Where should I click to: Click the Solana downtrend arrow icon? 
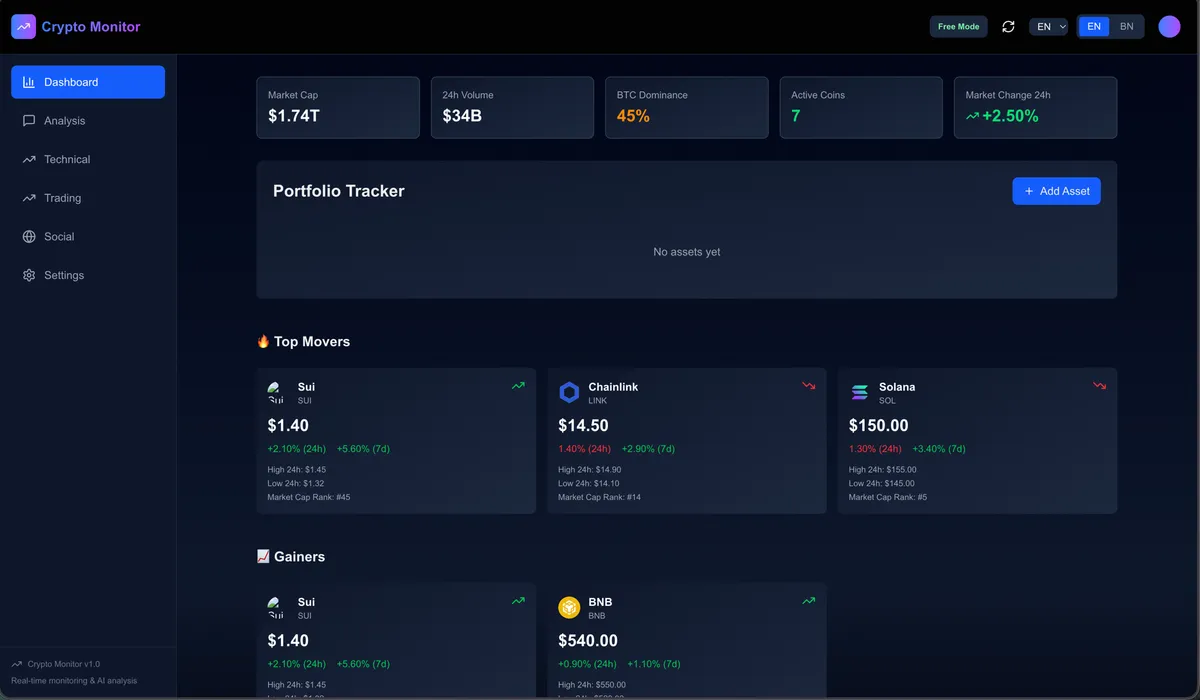(1100, 385)
